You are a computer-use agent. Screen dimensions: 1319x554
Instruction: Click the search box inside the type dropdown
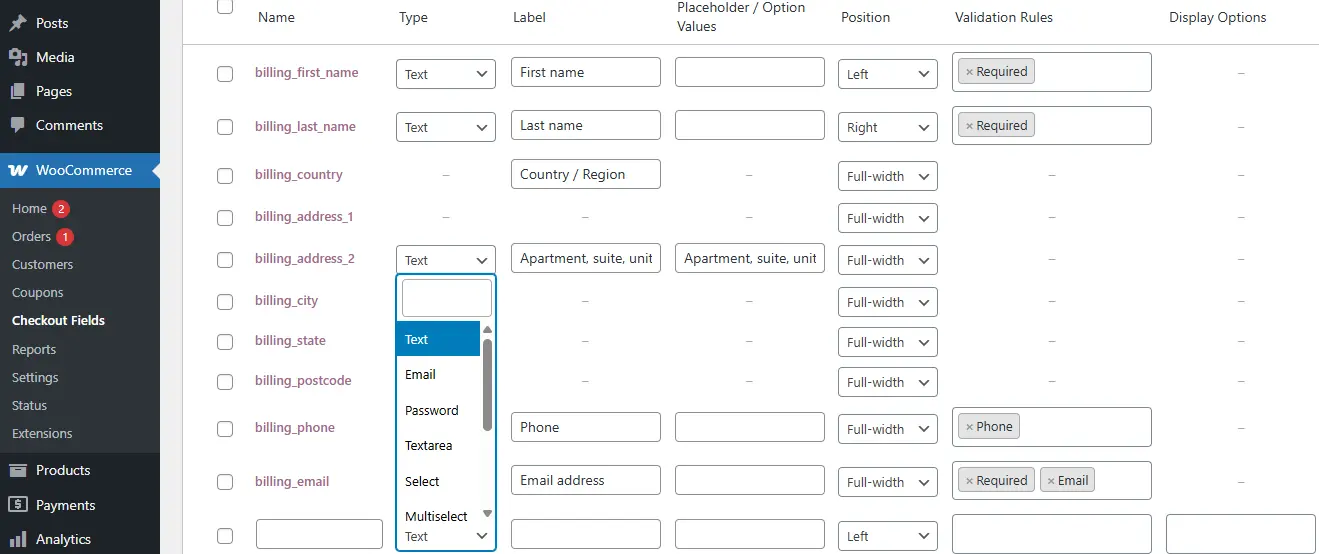[447, 298]
